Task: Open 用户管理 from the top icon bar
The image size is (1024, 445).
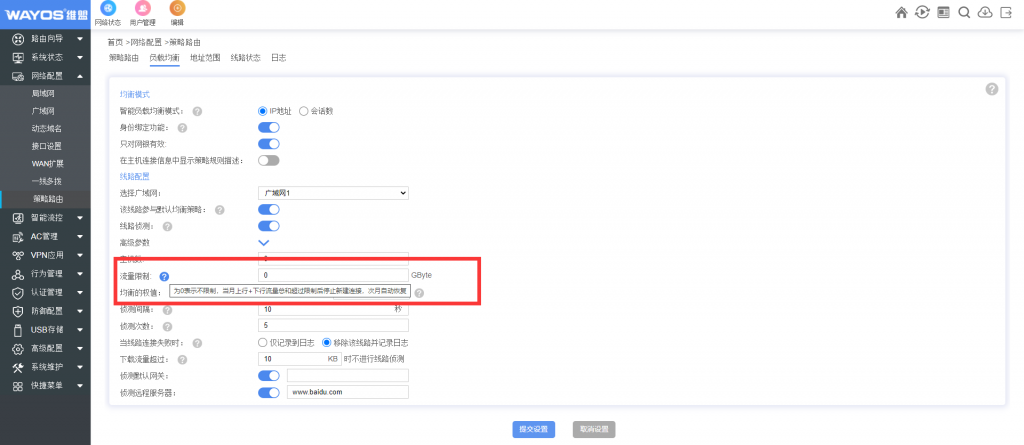Action: [142, 12]
